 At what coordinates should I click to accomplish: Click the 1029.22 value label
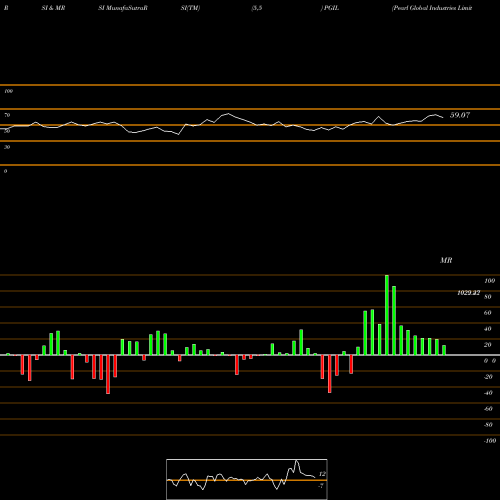(x=469, y=293)
